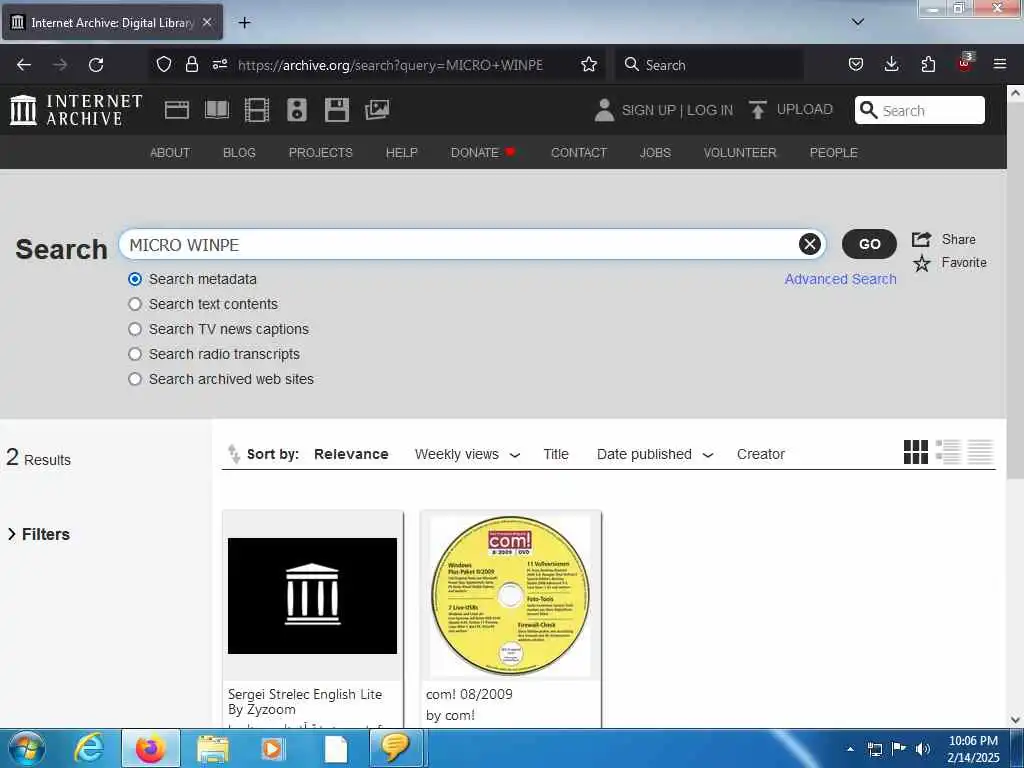1024x768 pixels.
Task: Clear the MICRO WINPE search query
Action: point(810,244)
